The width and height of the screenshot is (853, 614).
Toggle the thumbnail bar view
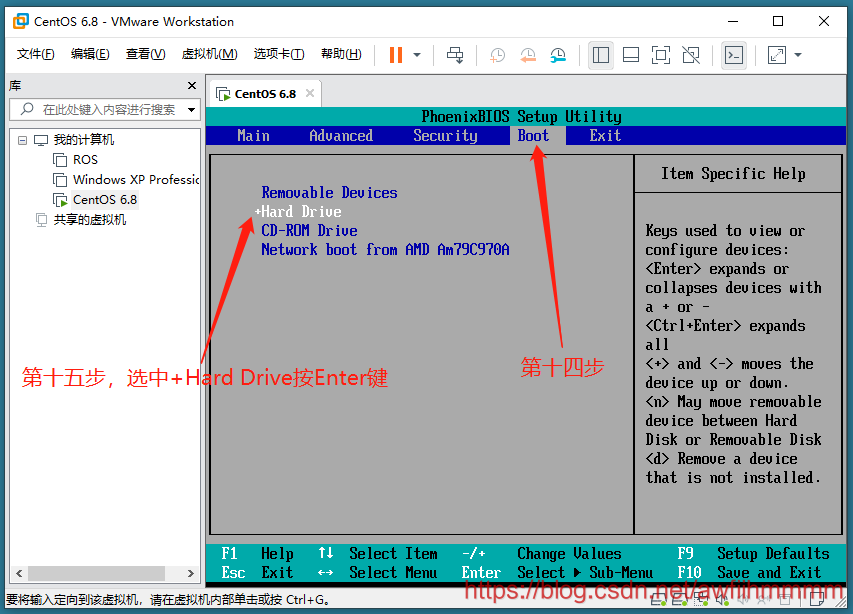tap(631, 55)
